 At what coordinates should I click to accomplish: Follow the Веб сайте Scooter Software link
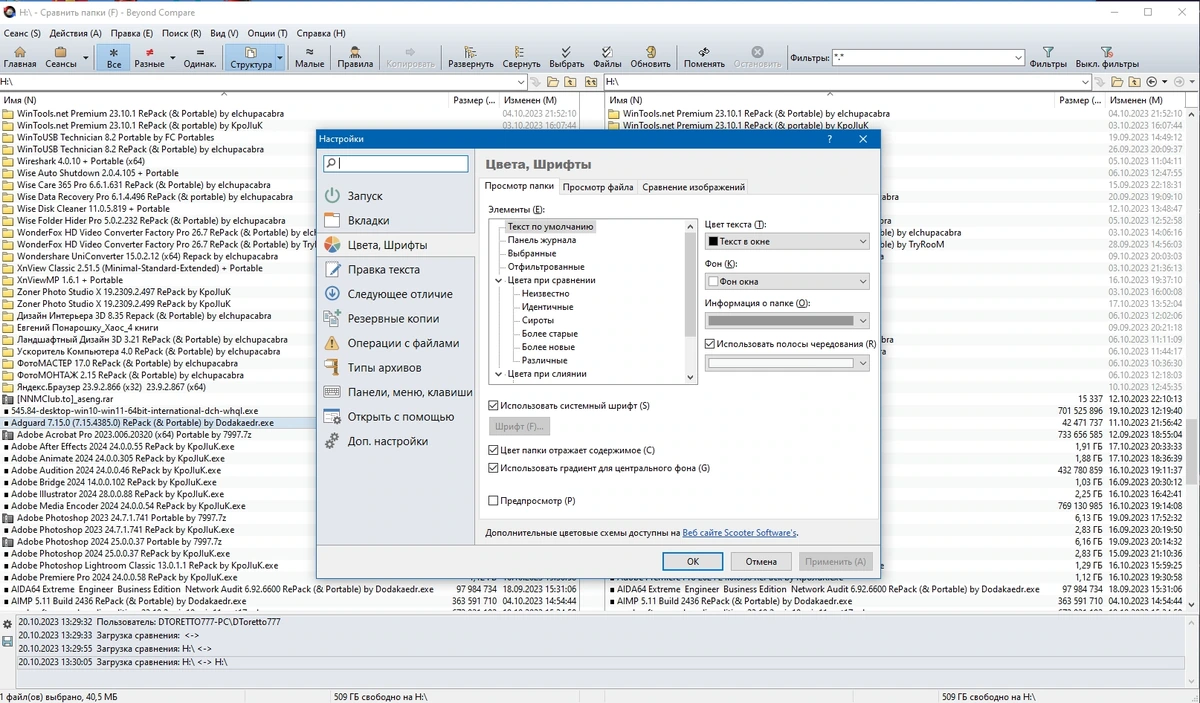[739, 533]
